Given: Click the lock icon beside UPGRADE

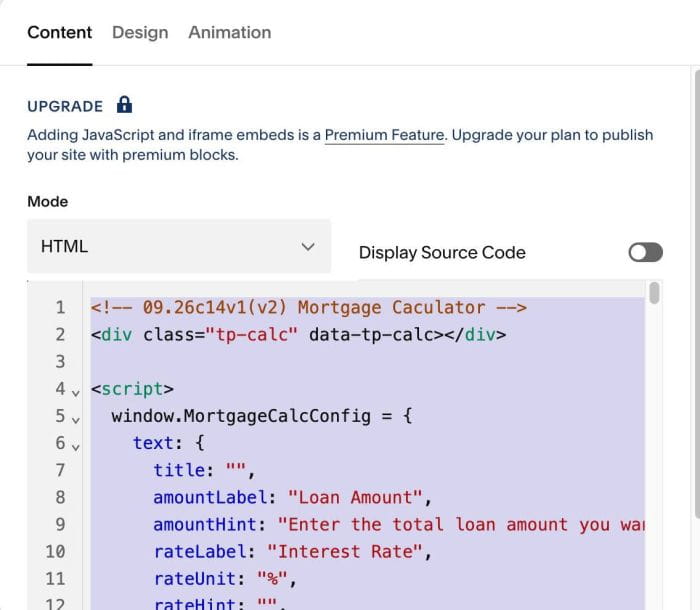Looking at the screenshot, I should (x=124, y=105).
